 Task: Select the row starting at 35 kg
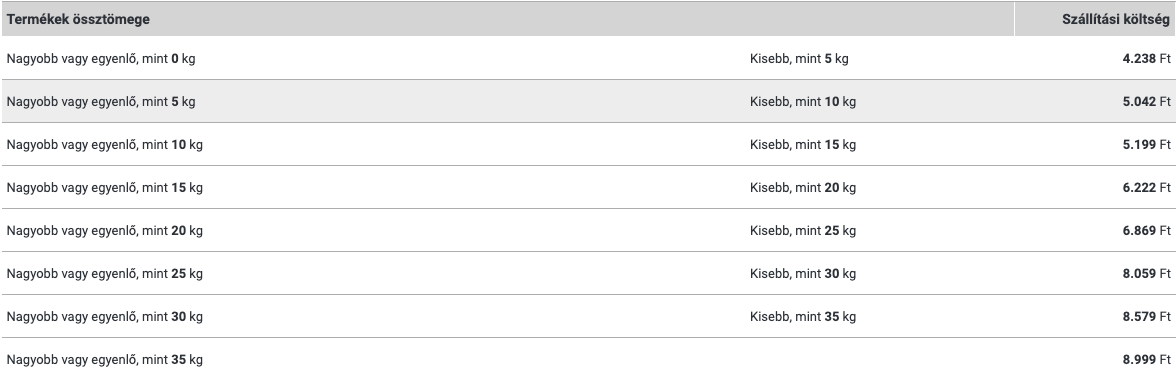[588, 358]
